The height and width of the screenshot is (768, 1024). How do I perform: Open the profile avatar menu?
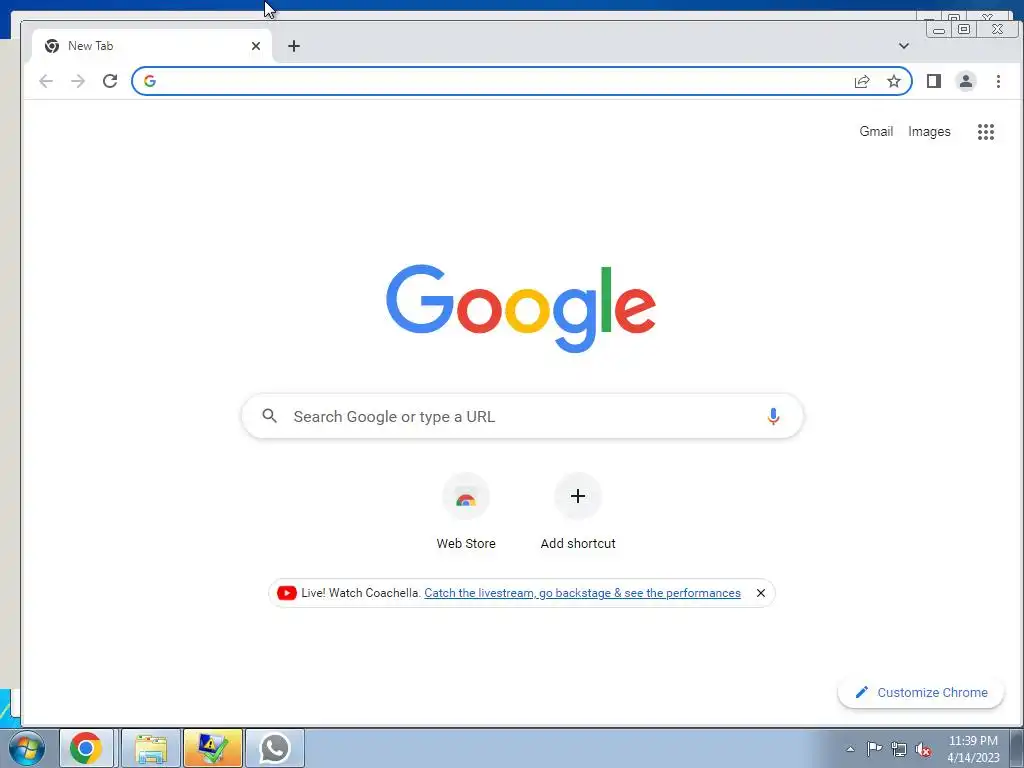pyautogui.click(x=966, y=81)
